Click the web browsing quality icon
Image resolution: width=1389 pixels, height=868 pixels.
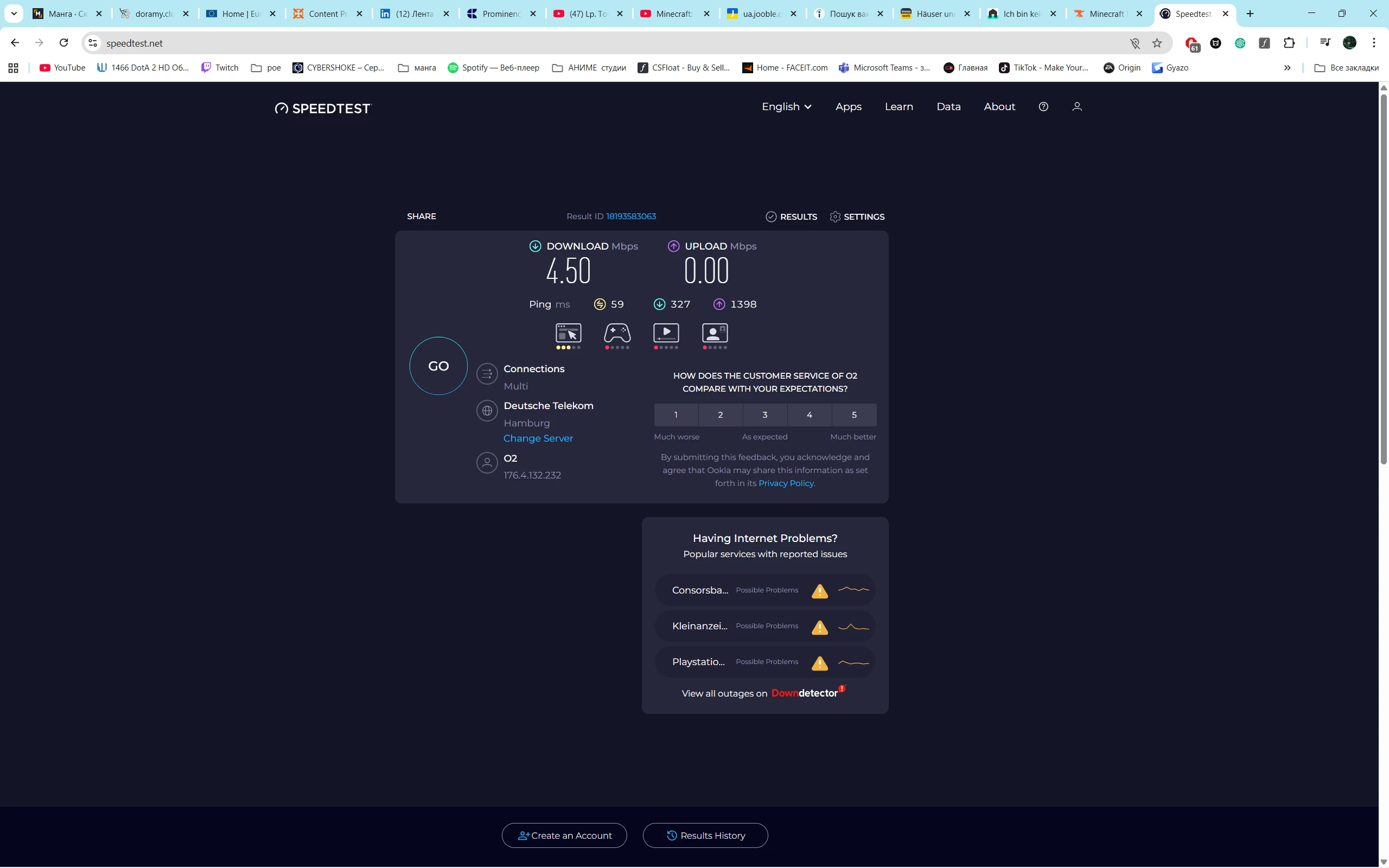point(568,333)
